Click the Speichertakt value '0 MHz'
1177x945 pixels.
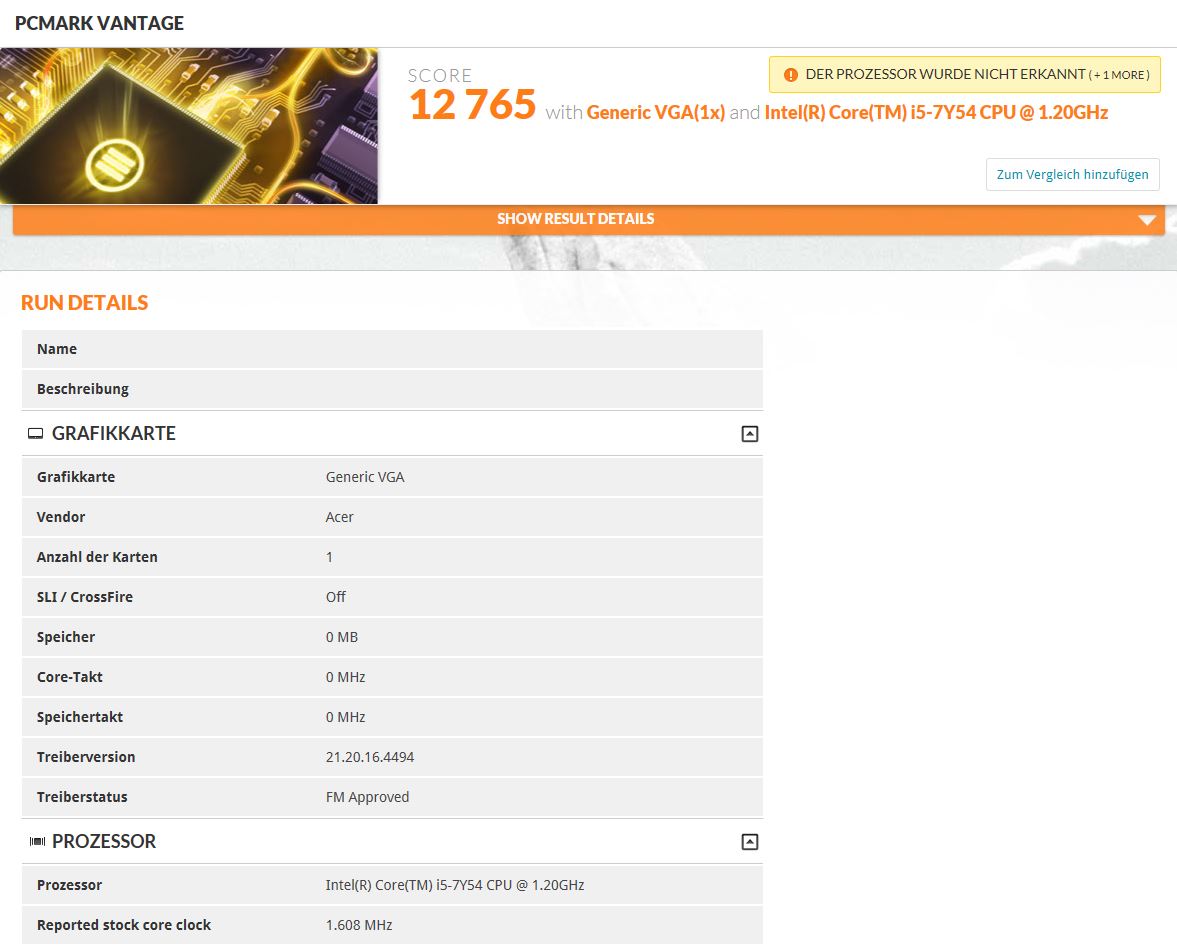[x=345, y=717]
